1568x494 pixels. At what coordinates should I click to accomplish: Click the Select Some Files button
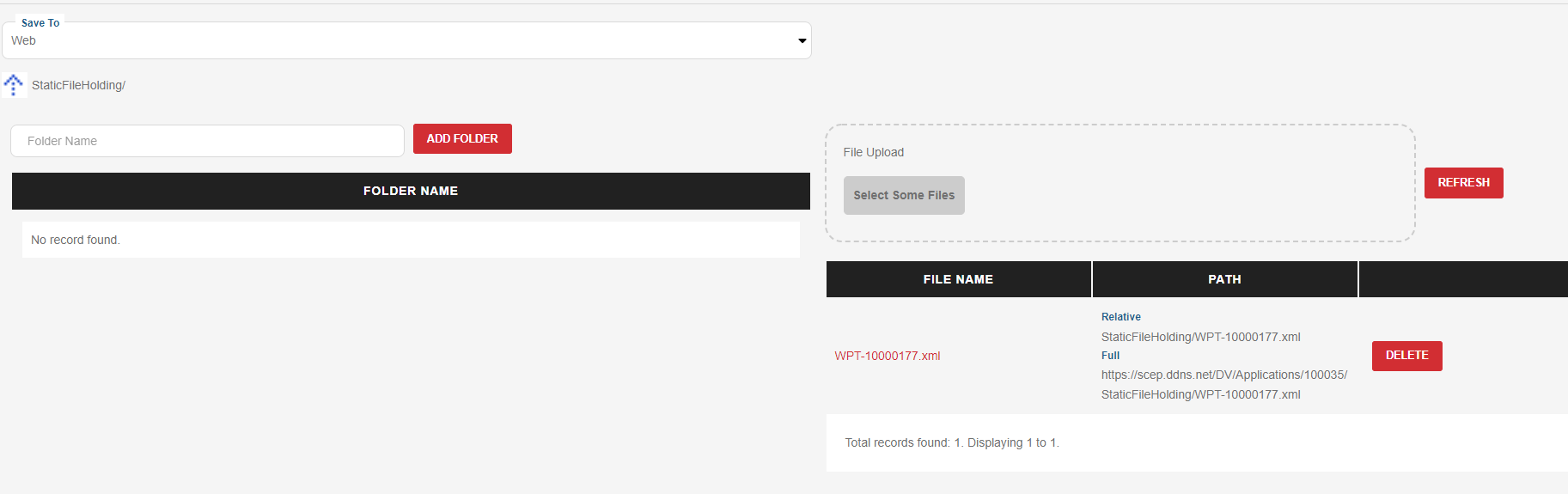904,195
